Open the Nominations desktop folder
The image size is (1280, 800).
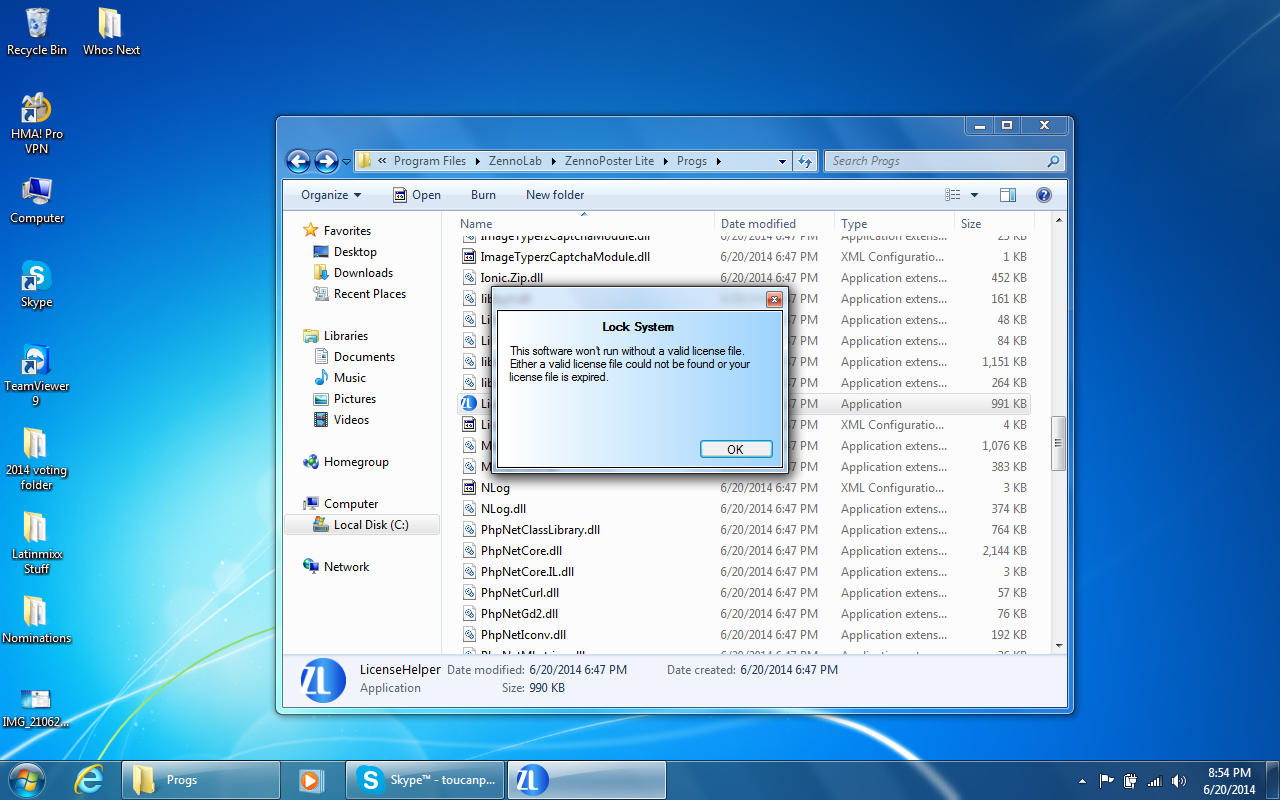click(37, 620)
